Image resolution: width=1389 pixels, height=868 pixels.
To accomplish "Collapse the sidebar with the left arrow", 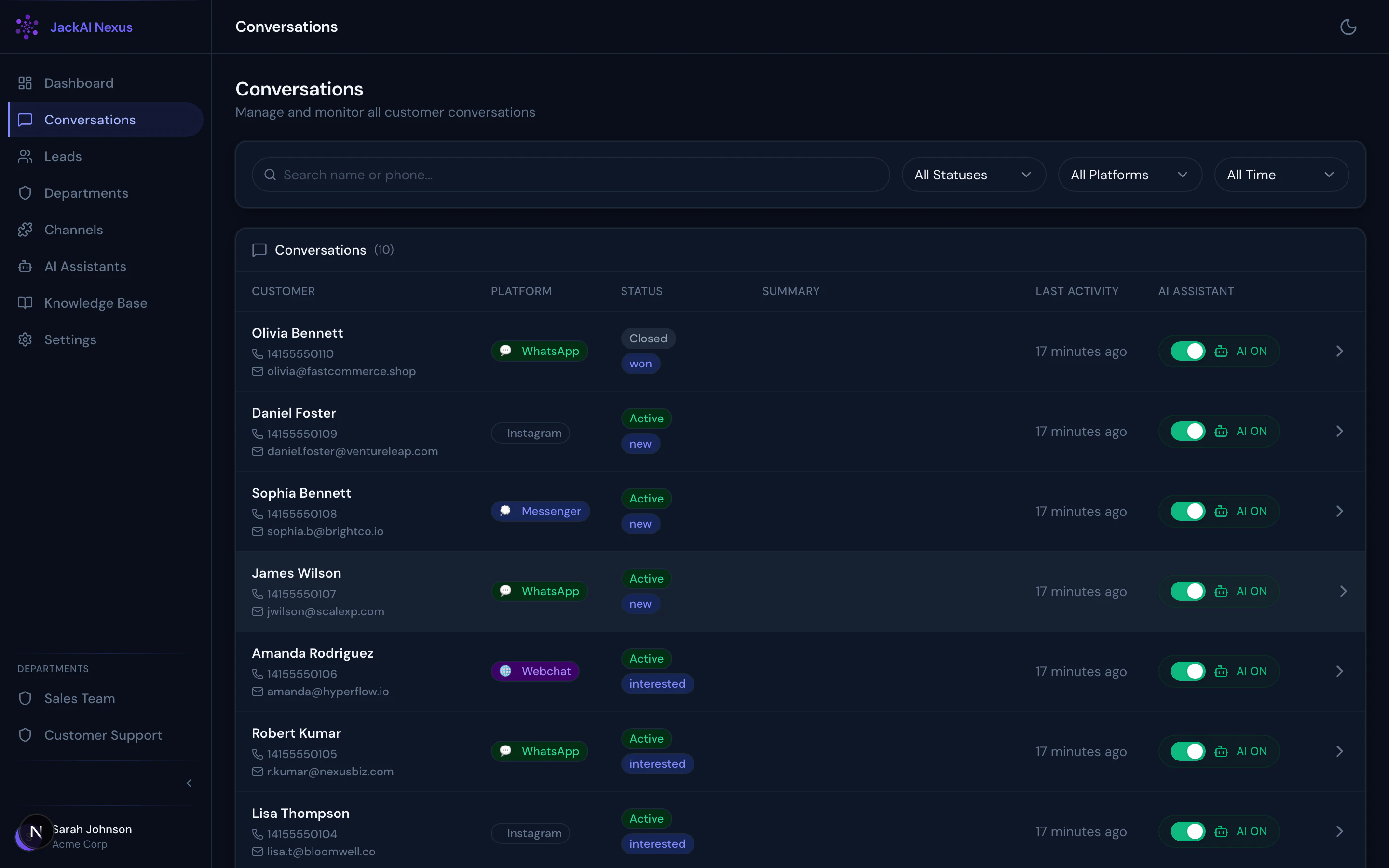I will click(x=189, y=783).
